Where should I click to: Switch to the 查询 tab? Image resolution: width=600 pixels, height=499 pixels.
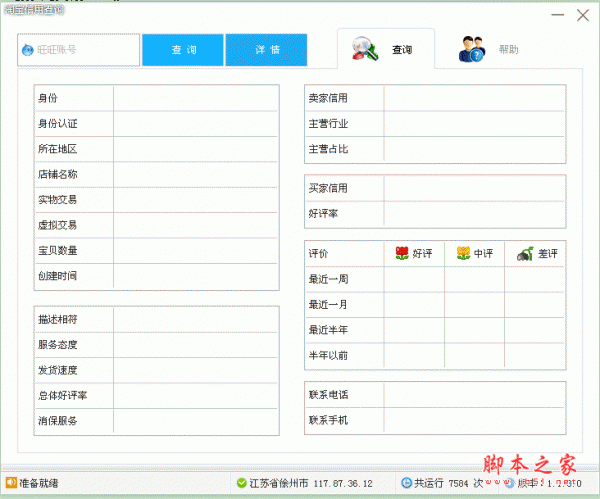386,49
